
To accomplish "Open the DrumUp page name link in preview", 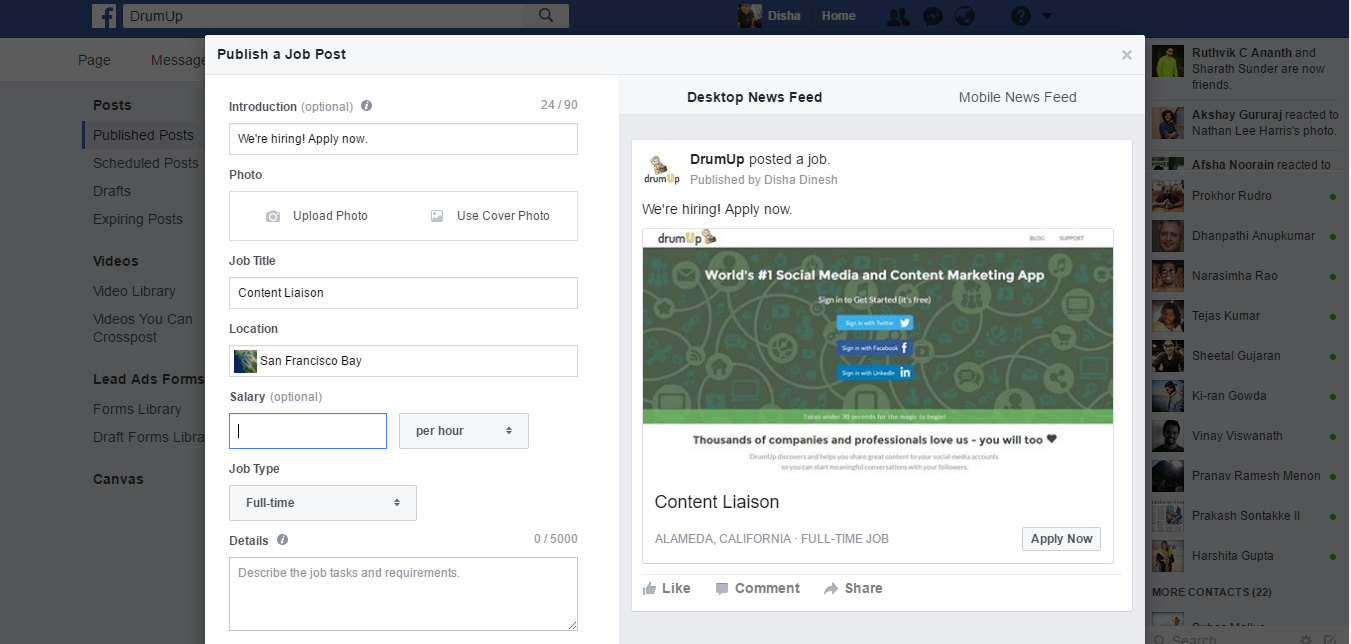I will pos(717,159).
